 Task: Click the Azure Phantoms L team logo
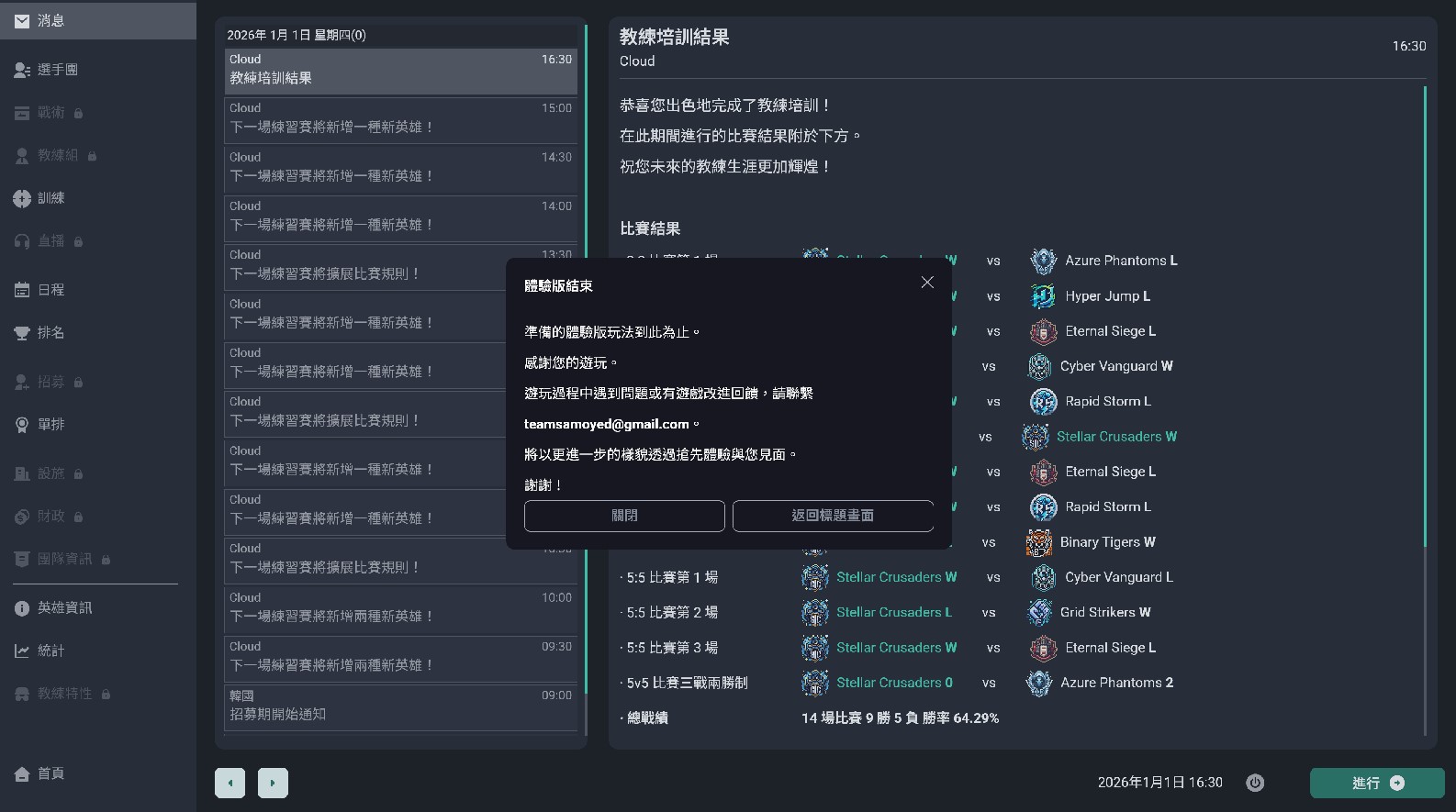(1043, 261)
